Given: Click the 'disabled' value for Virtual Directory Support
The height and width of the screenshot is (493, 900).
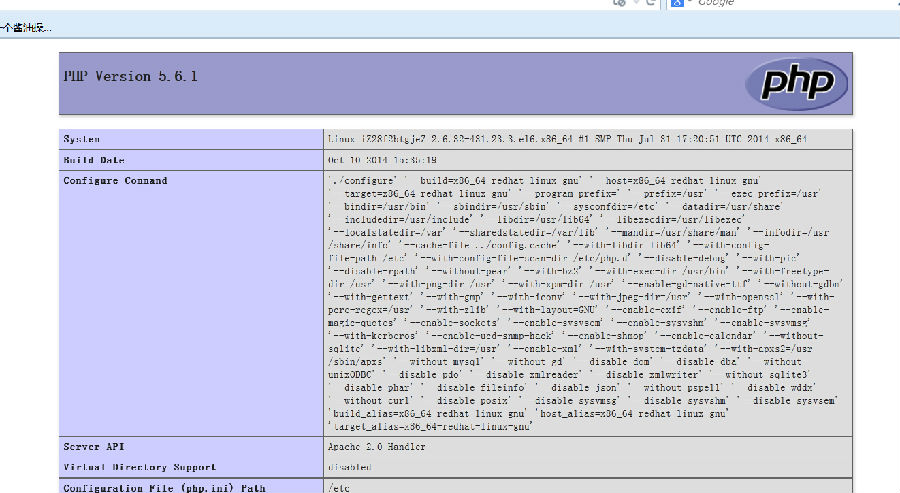Looking at the screenshot, I should click(x=350, y=467).
